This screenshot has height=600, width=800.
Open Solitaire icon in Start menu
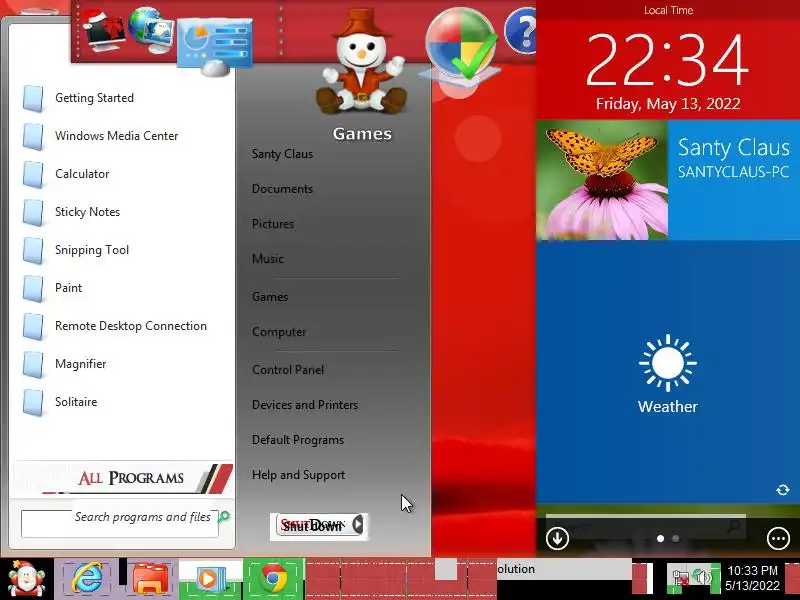click(33, 403)
